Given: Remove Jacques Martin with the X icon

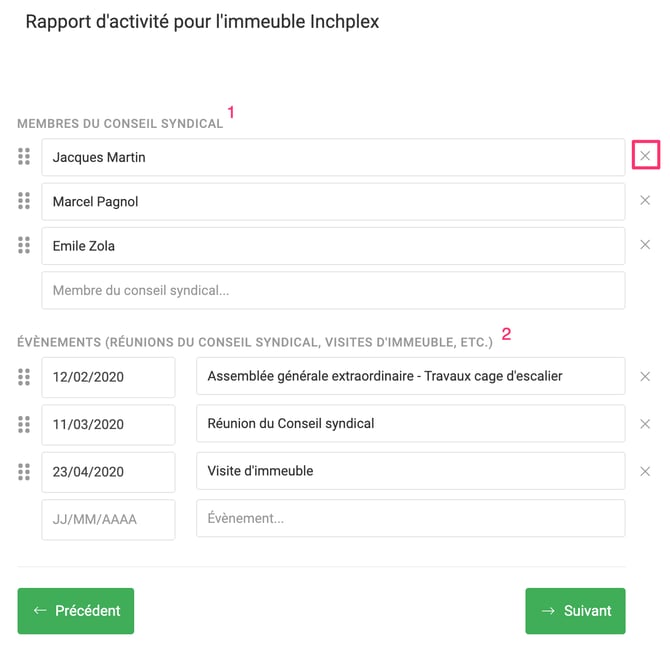Looking at the screenshot, I should point(645,156).
